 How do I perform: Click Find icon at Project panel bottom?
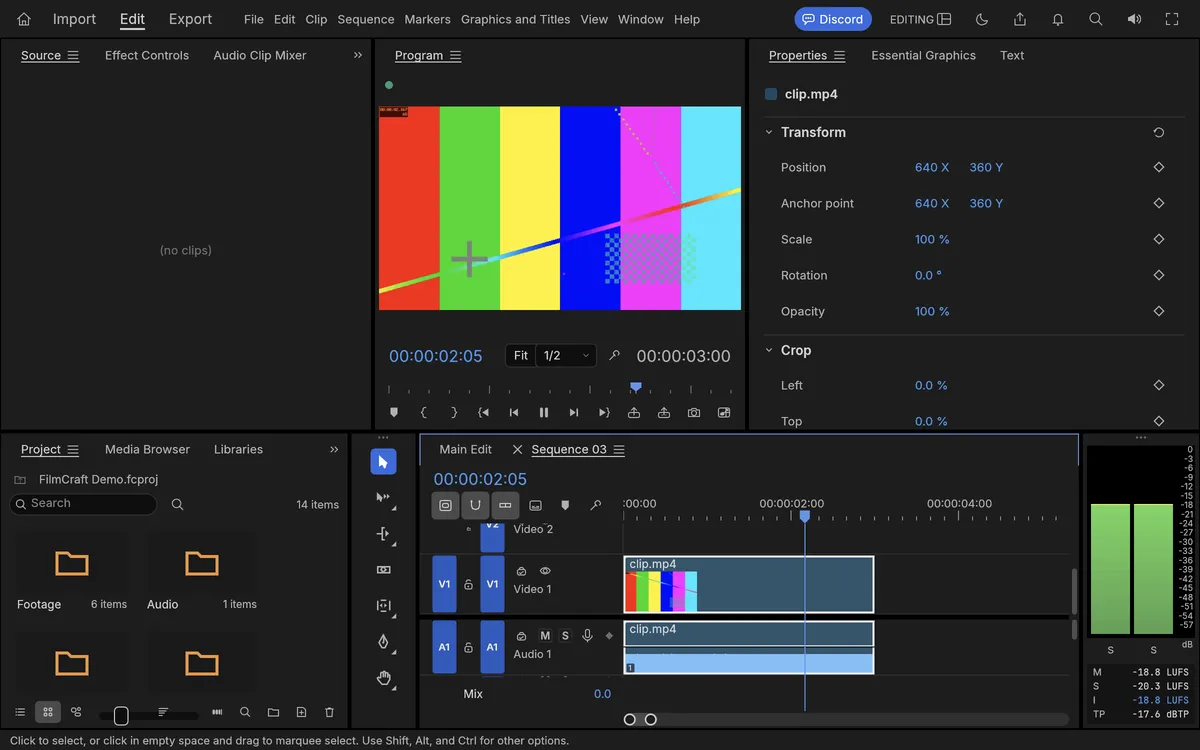pyautogui.click(x=245, y=712)
